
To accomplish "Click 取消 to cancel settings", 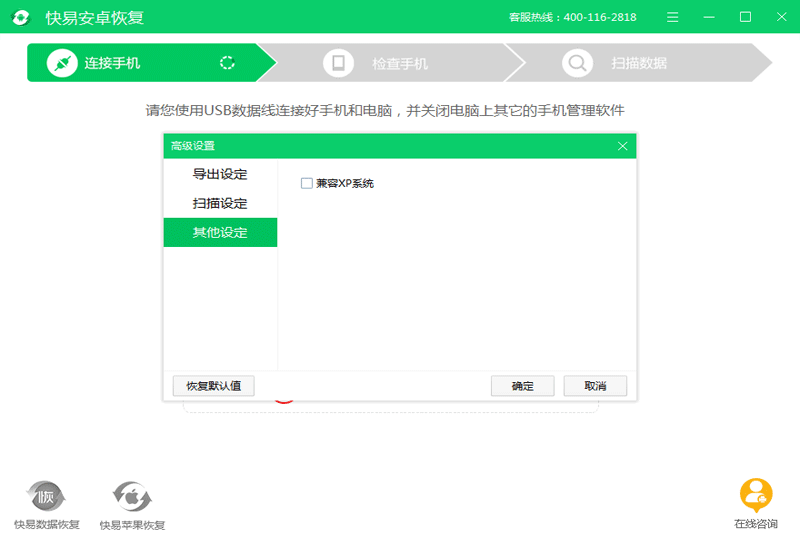I will coord(595,386).
